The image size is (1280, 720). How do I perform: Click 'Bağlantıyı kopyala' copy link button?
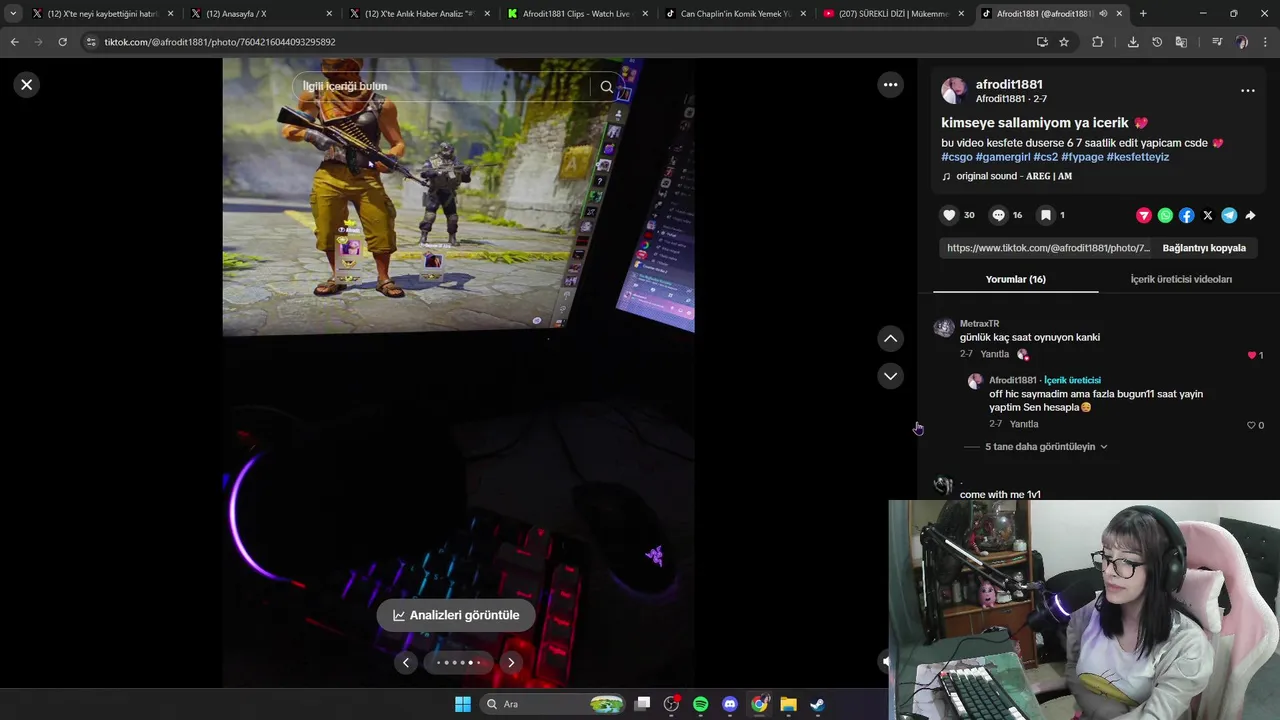click(1204, 248)
